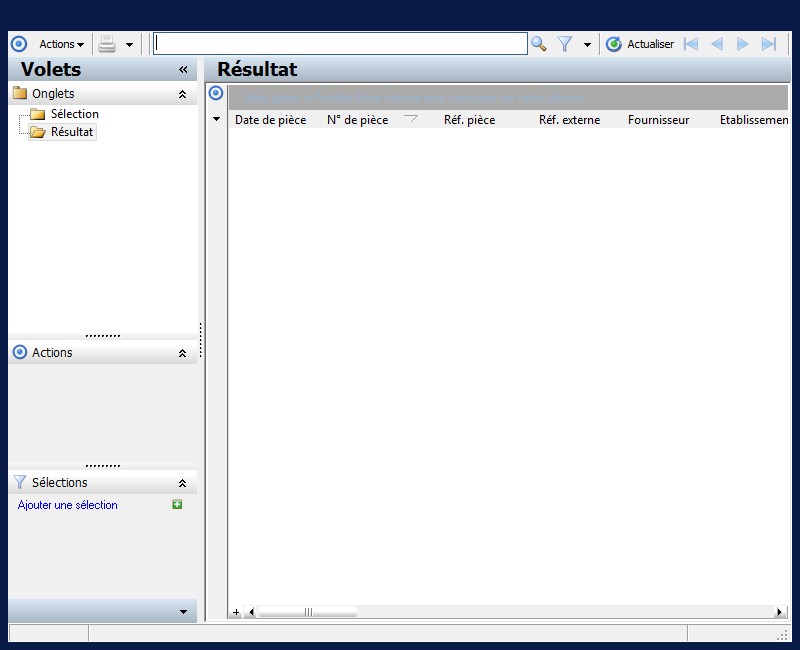Click the blue circle icon in toolbar
The height and width of the screenshot is (650, 800).
(19, 44)
